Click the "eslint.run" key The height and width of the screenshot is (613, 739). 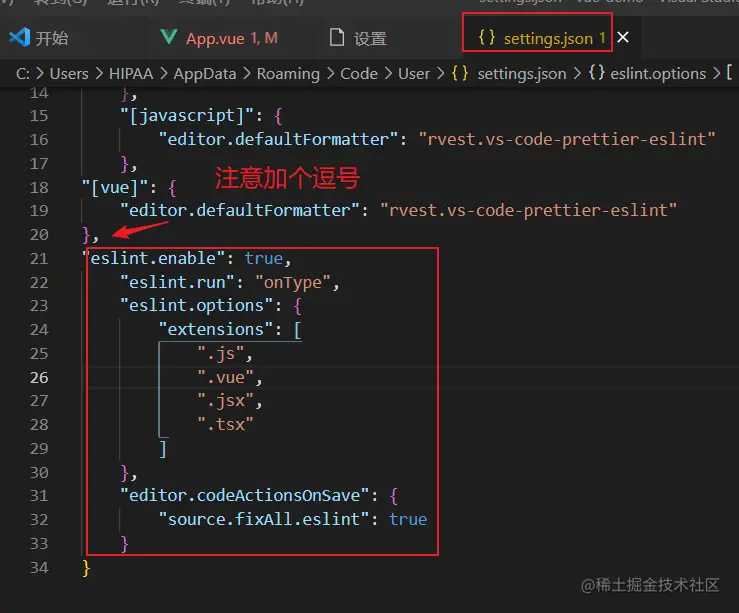pyautogui.click(x=177, y=282)
